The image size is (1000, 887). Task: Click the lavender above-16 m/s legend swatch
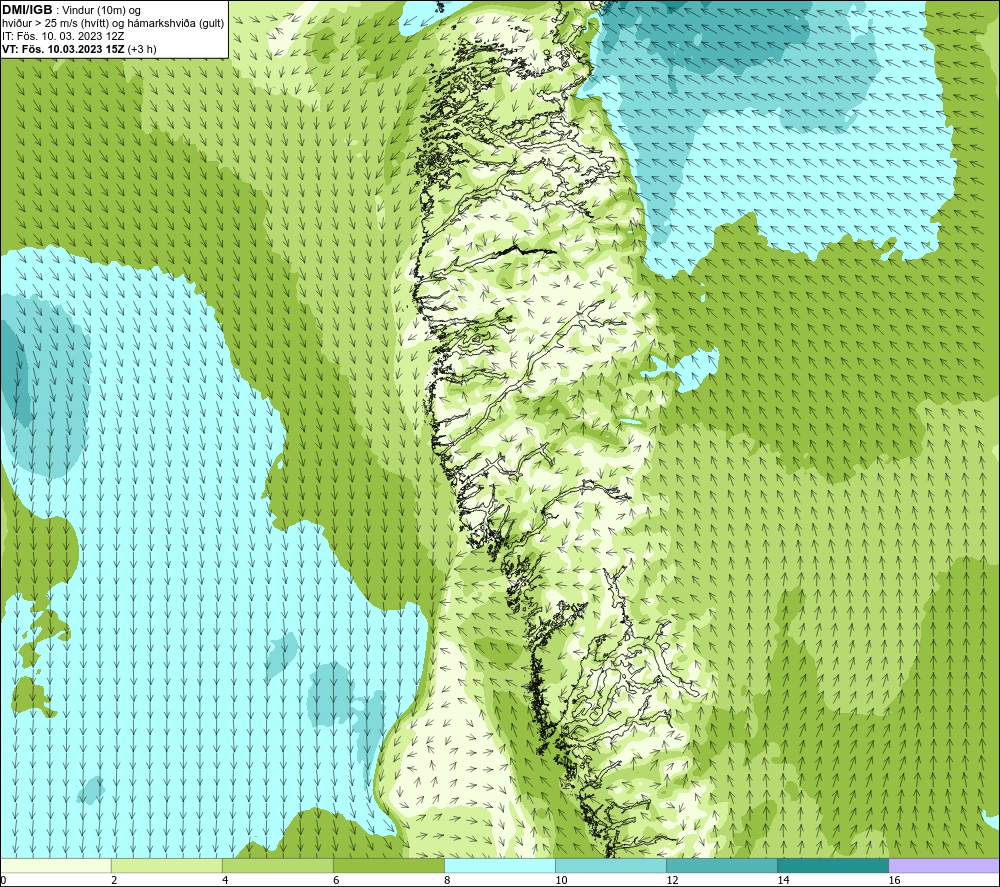click(944, 865)
